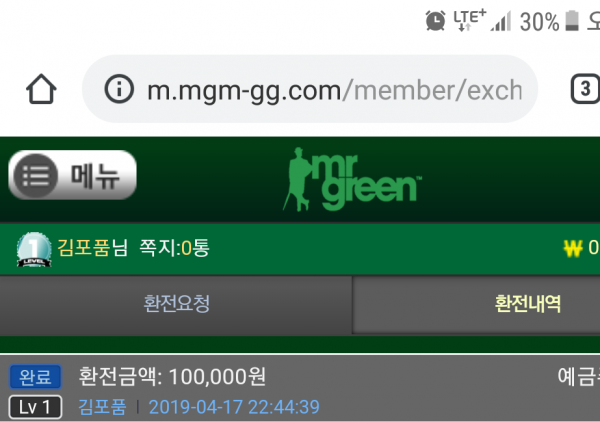Click the 2019-04-17 22:44:39 timestamp

(x=234, y=407)
